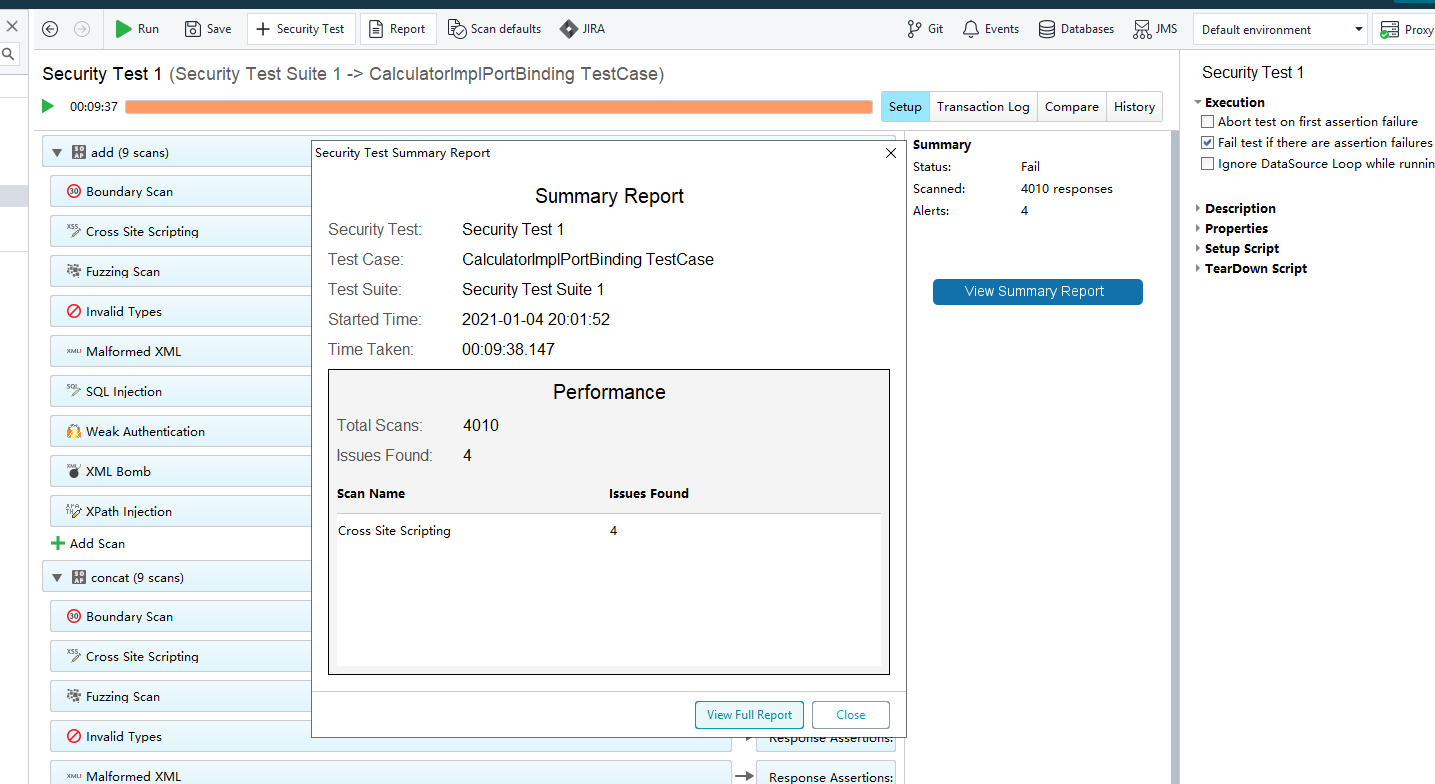Toggle Ignore DataSource Loop checkbox
1435x784 pixels.
pos(1208,164)
